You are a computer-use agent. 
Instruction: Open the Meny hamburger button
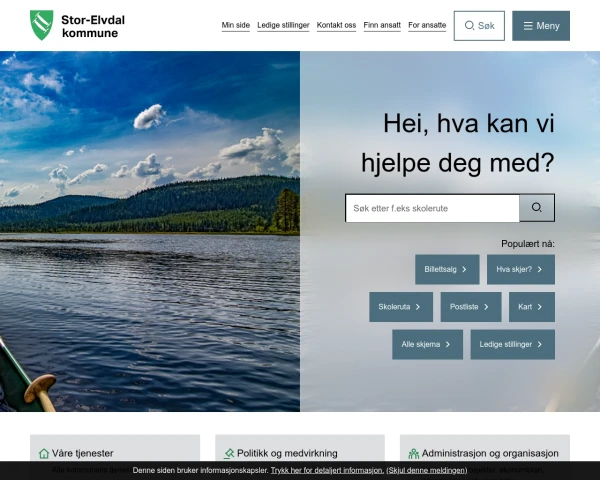pyautogui.click(x=541, y=26)
